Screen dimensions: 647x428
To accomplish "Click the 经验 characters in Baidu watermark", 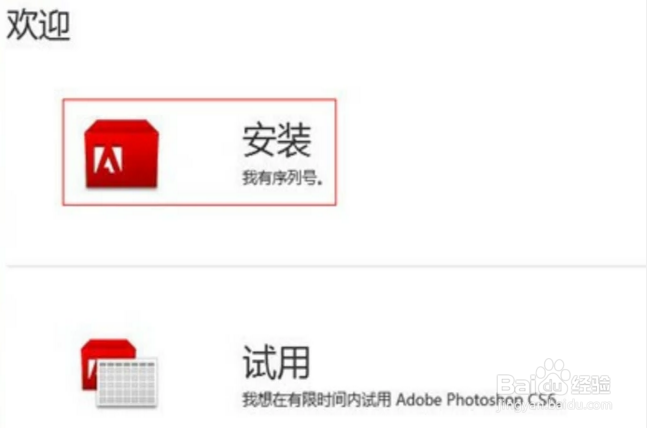I will [x=590, y=384].
